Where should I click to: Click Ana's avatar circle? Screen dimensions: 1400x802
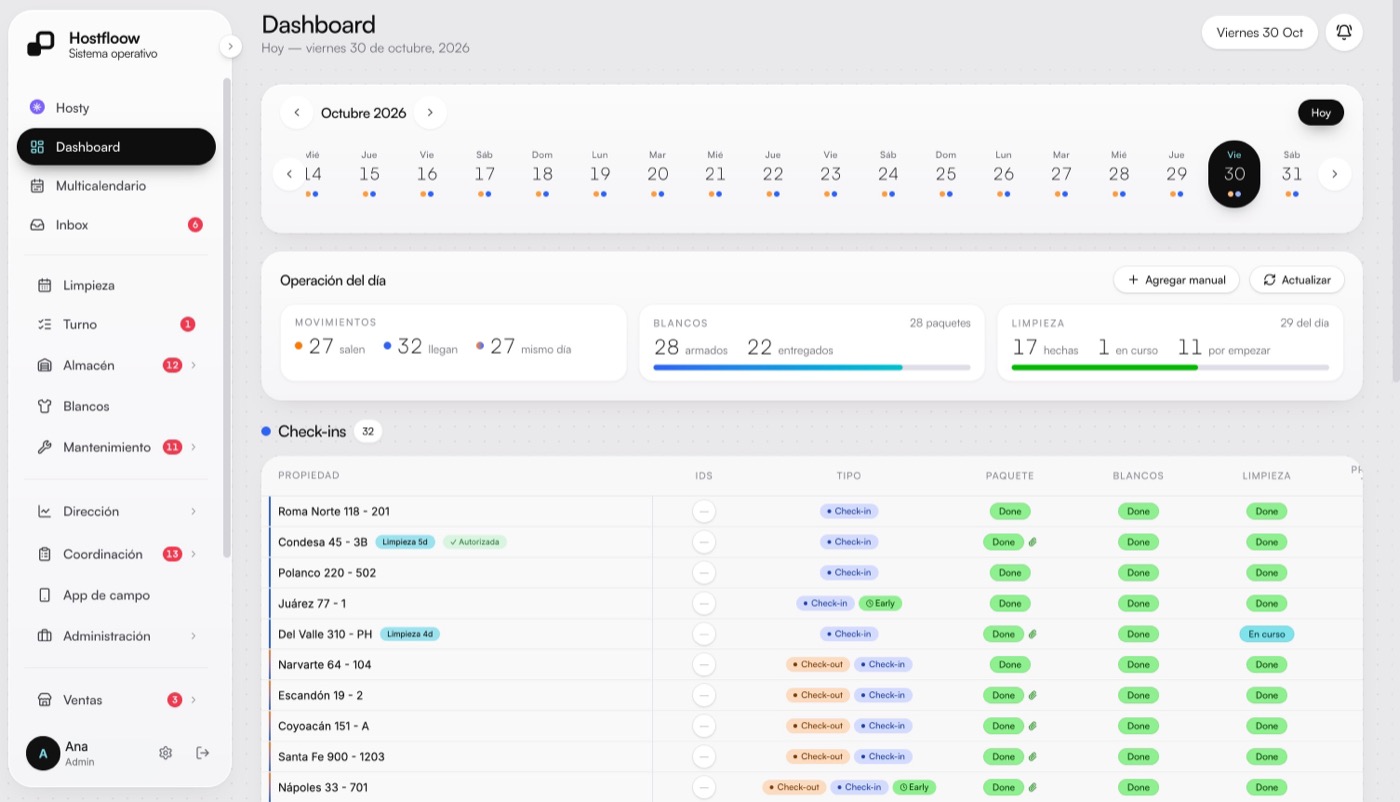43,753
